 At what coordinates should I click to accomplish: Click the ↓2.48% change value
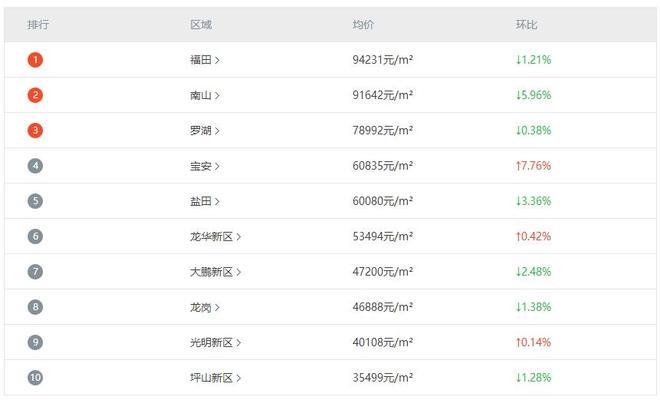click(x=533, y=272)
